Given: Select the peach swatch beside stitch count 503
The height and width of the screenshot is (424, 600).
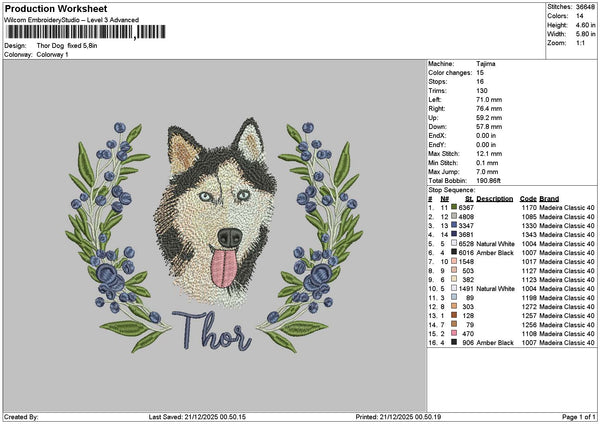Looking at the screenshot, I should [454, 270].
